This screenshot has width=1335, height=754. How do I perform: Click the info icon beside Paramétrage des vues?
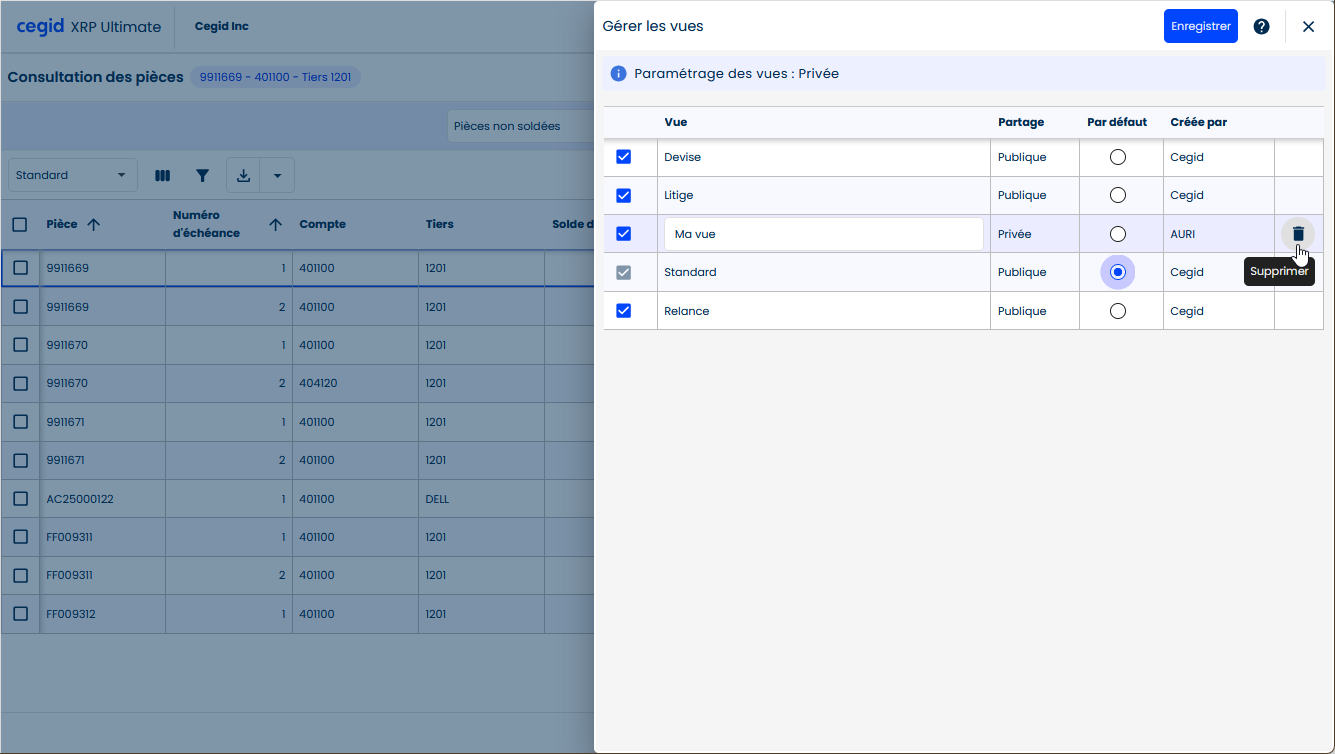(x=618, y=74)
